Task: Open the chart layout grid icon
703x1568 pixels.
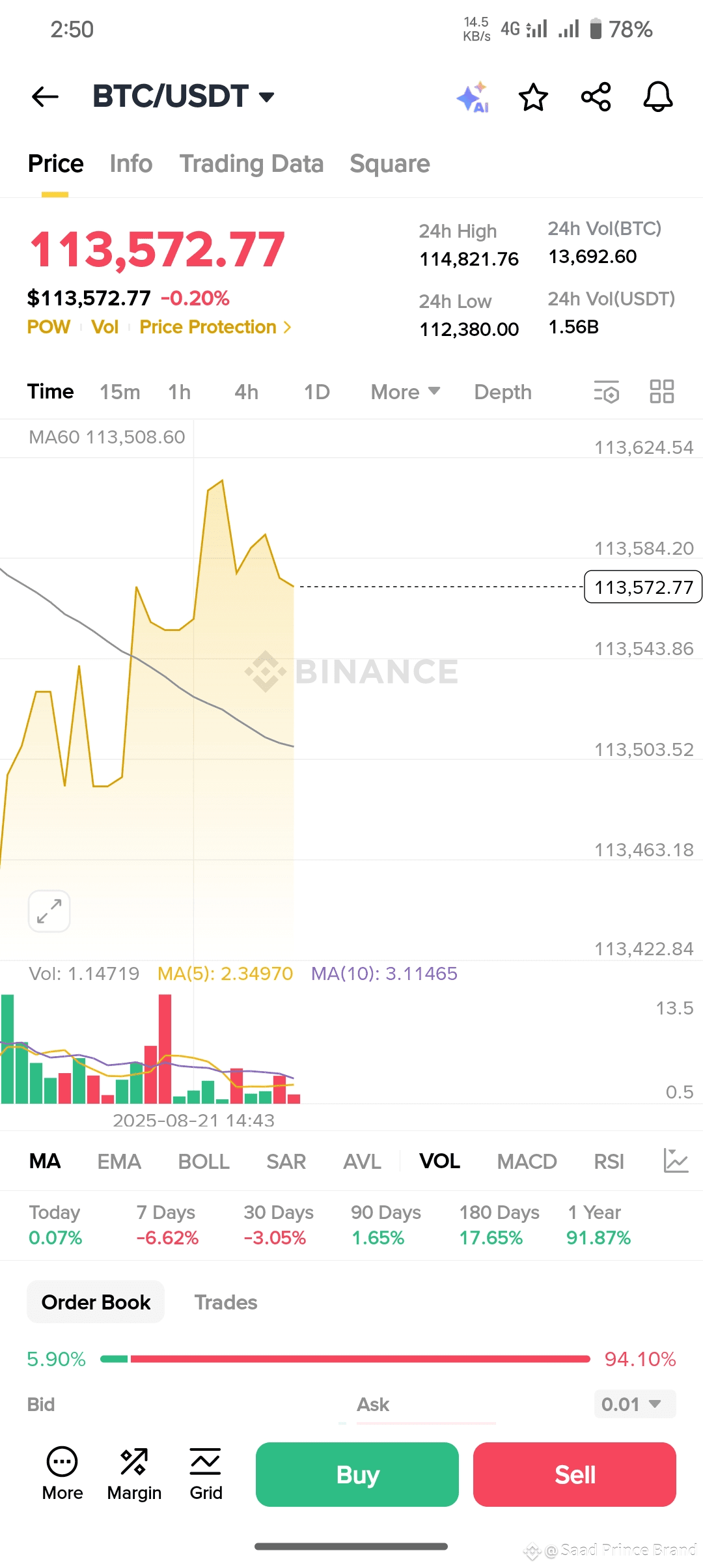Action: [x=661, y=392]
